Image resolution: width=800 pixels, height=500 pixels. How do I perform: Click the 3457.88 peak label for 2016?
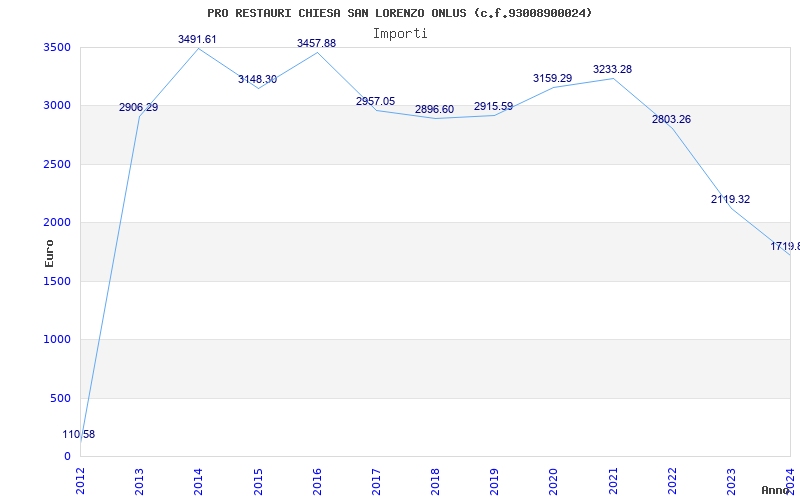tap(316, 43)
